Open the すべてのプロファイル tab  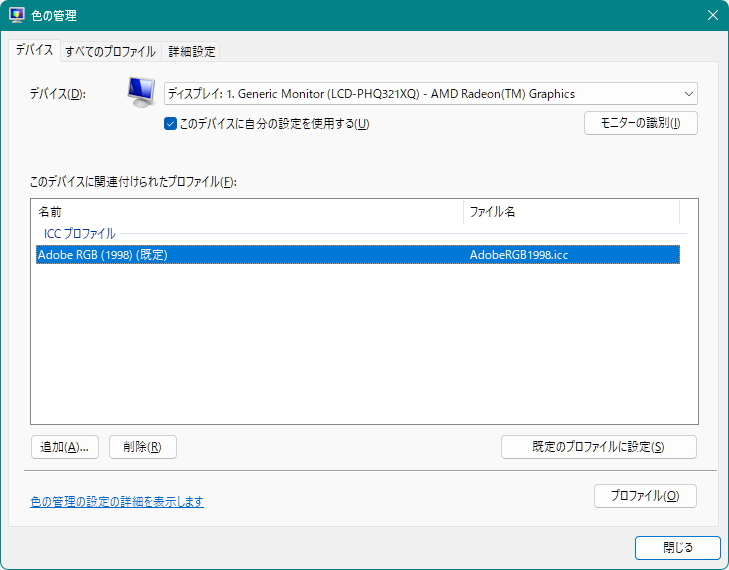coord(110,51)
